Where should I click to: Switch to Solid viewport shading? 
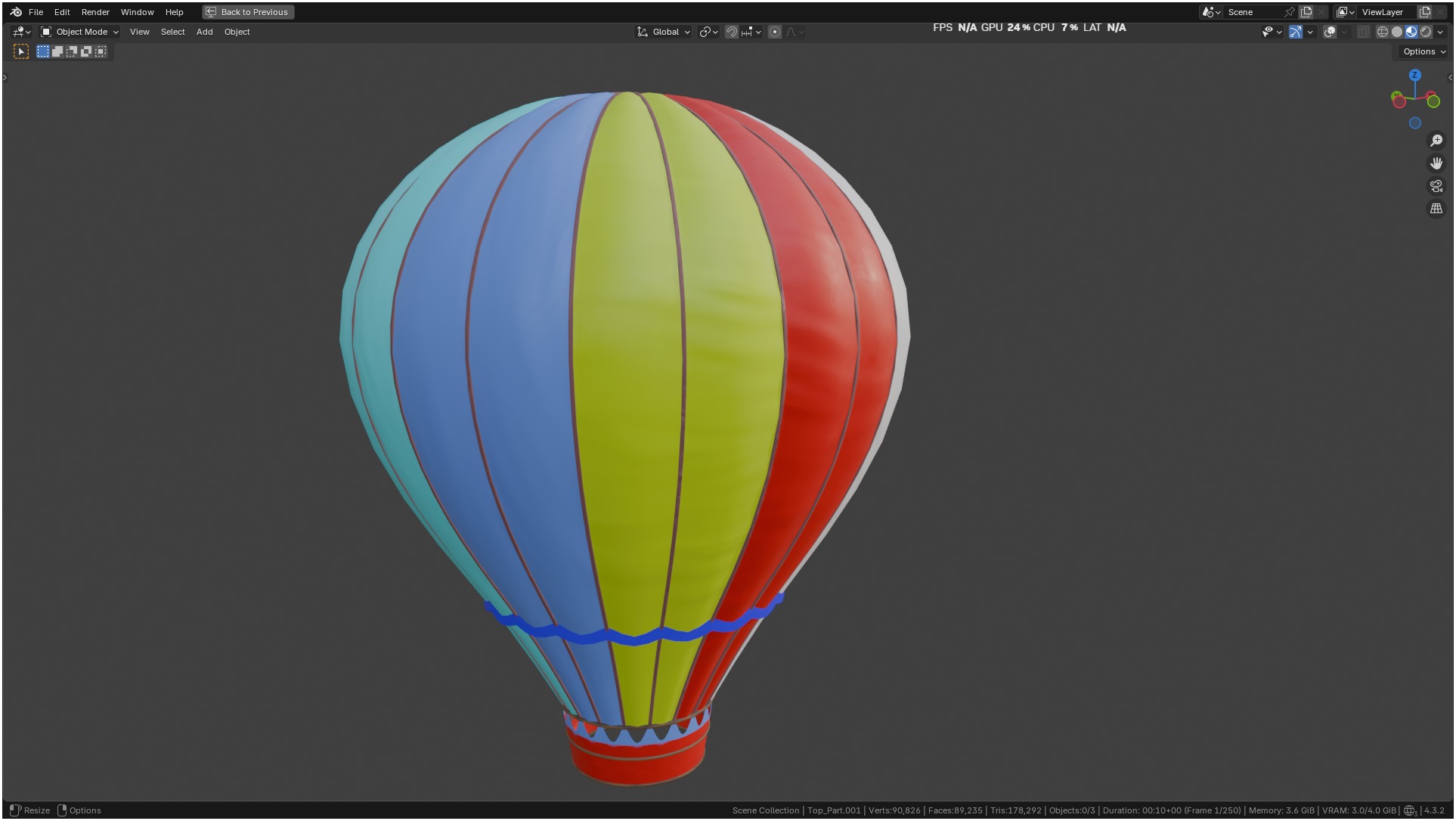[x=1397, y=32]
